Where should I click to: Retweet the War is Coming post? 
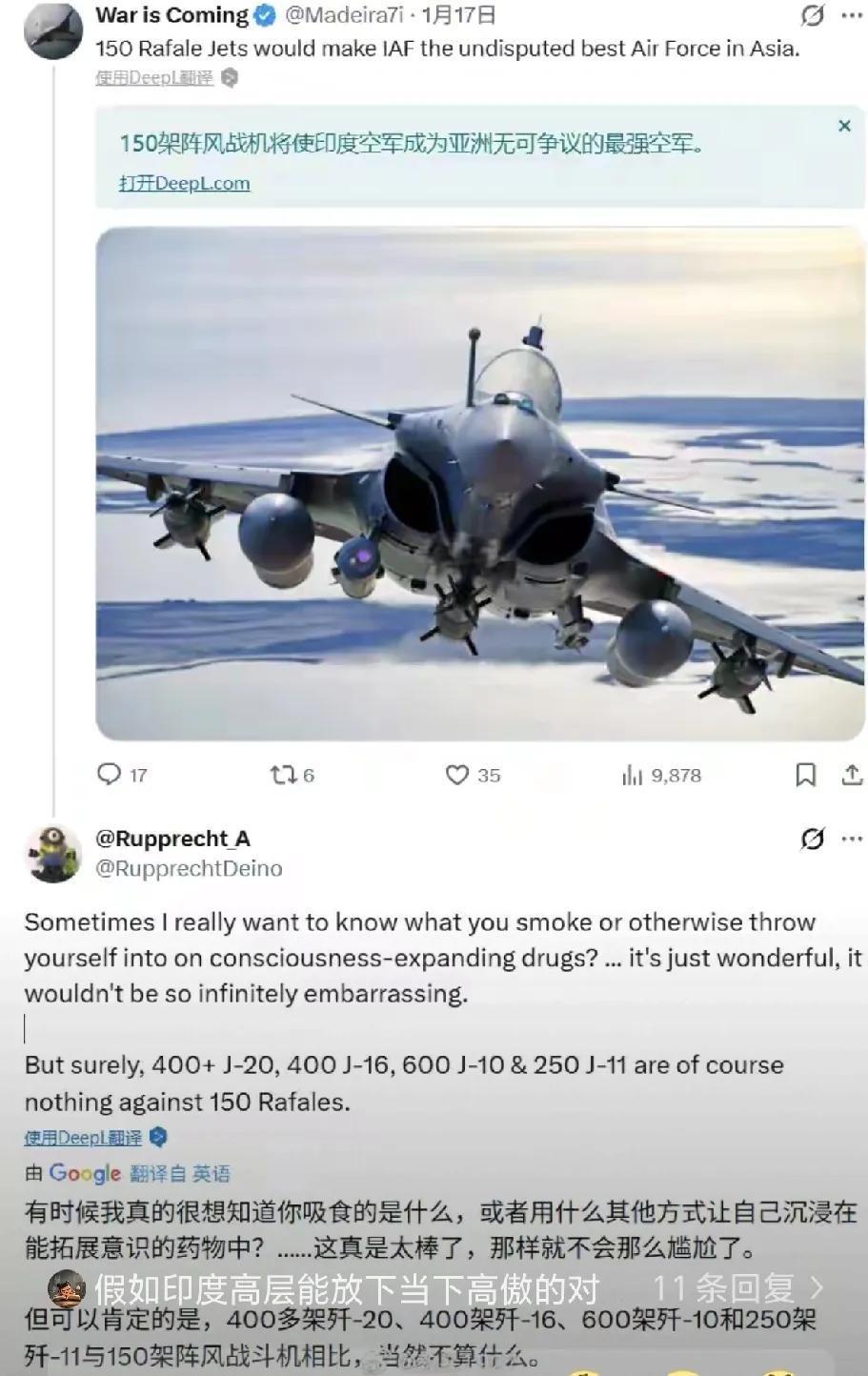pyautogui.click(x=284, y=775)
